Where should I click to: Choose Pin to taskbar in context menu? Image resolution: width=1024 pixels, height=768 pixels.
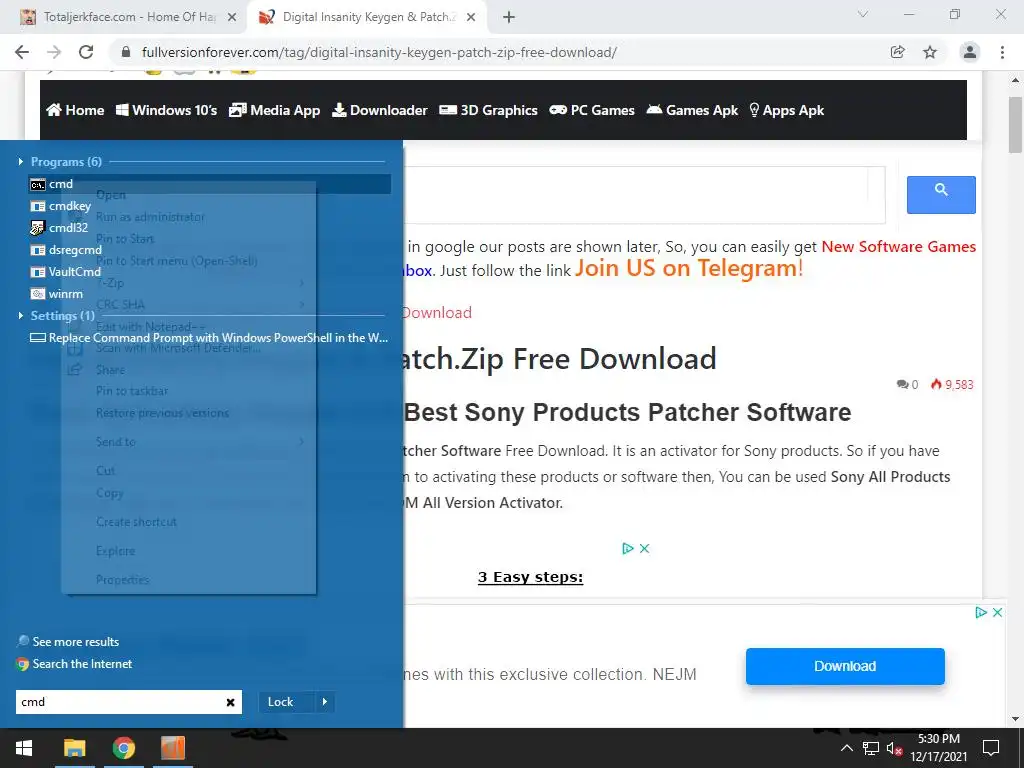tap(132, 391)
